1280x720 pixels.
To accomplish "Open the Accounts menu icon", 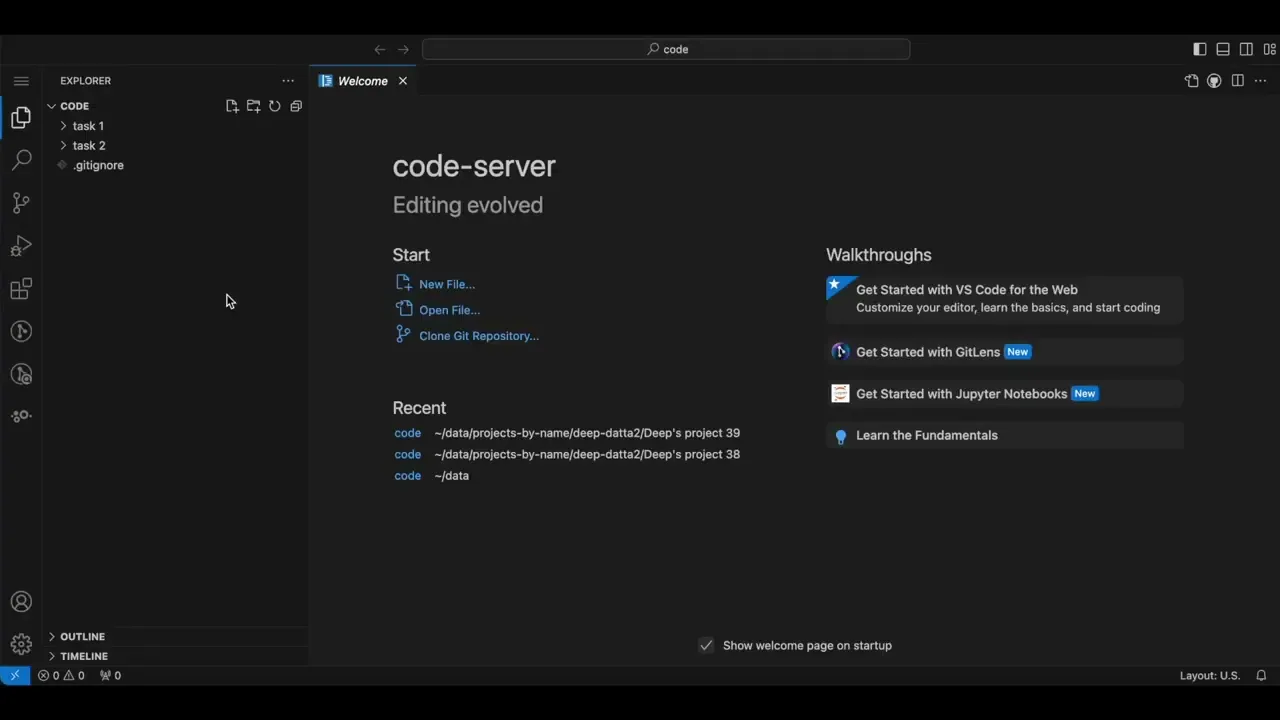I will 21,602.
